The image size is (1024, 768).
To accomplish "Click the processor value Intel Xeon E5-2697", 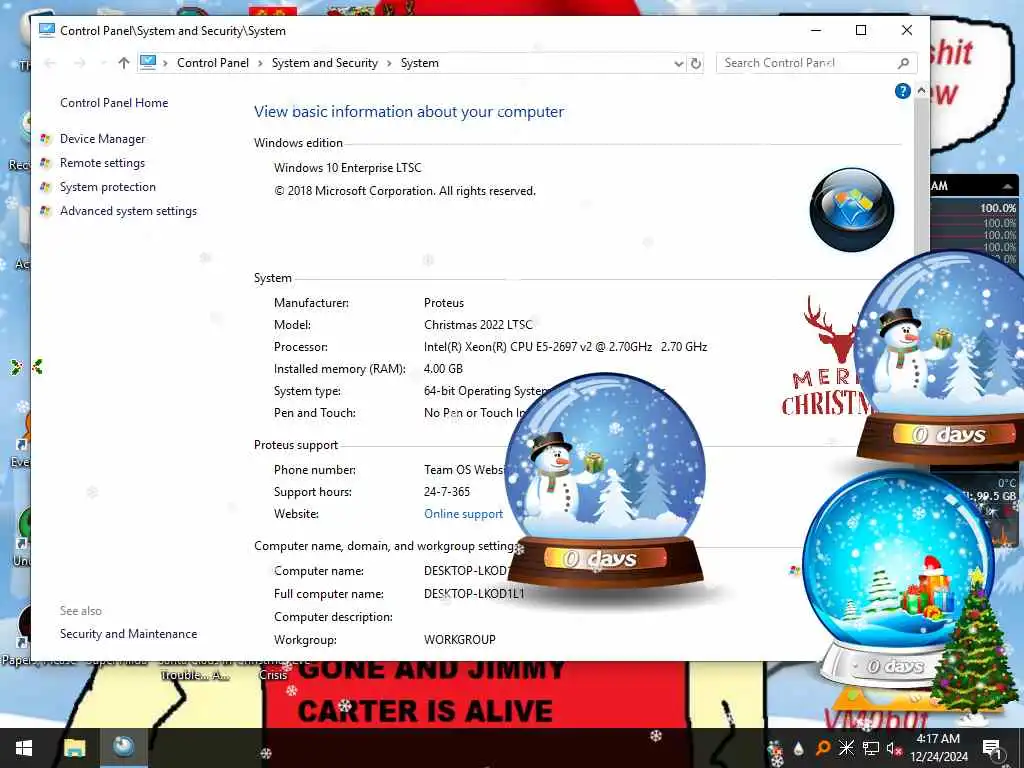I will click(x=566, y=347).
